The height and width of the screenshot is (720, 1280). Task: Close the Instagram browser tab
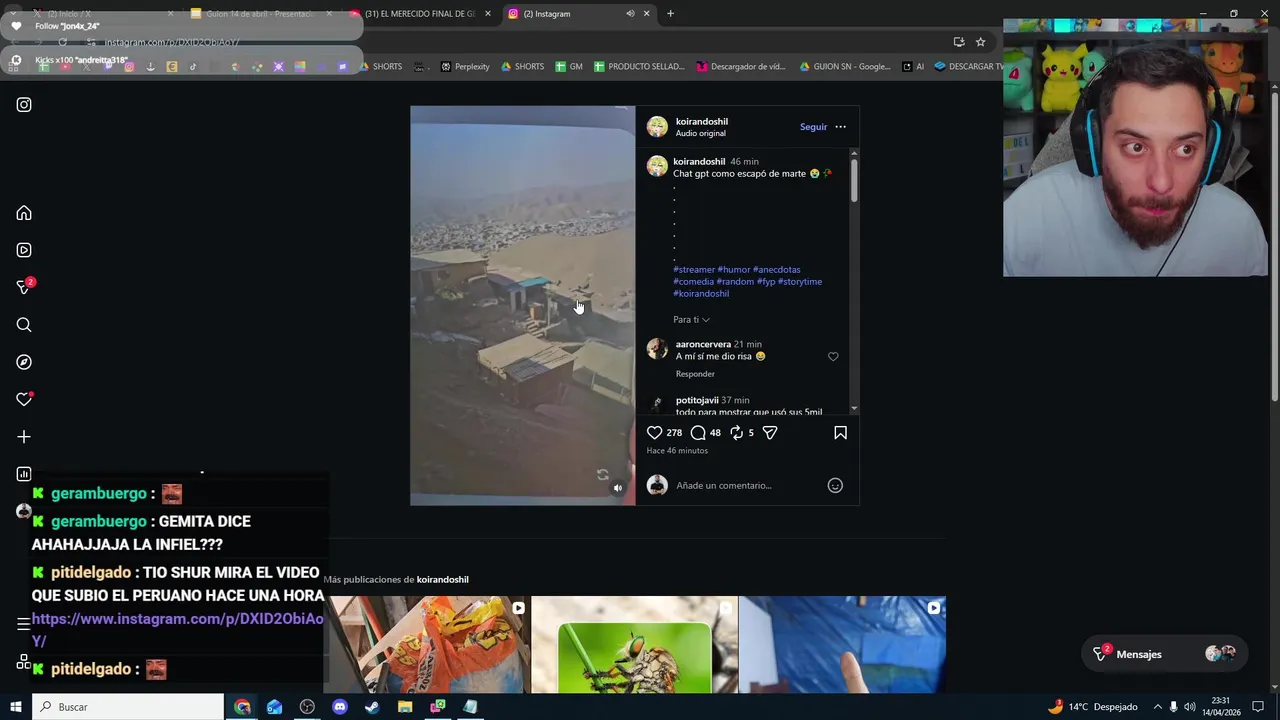click(646, 14)
